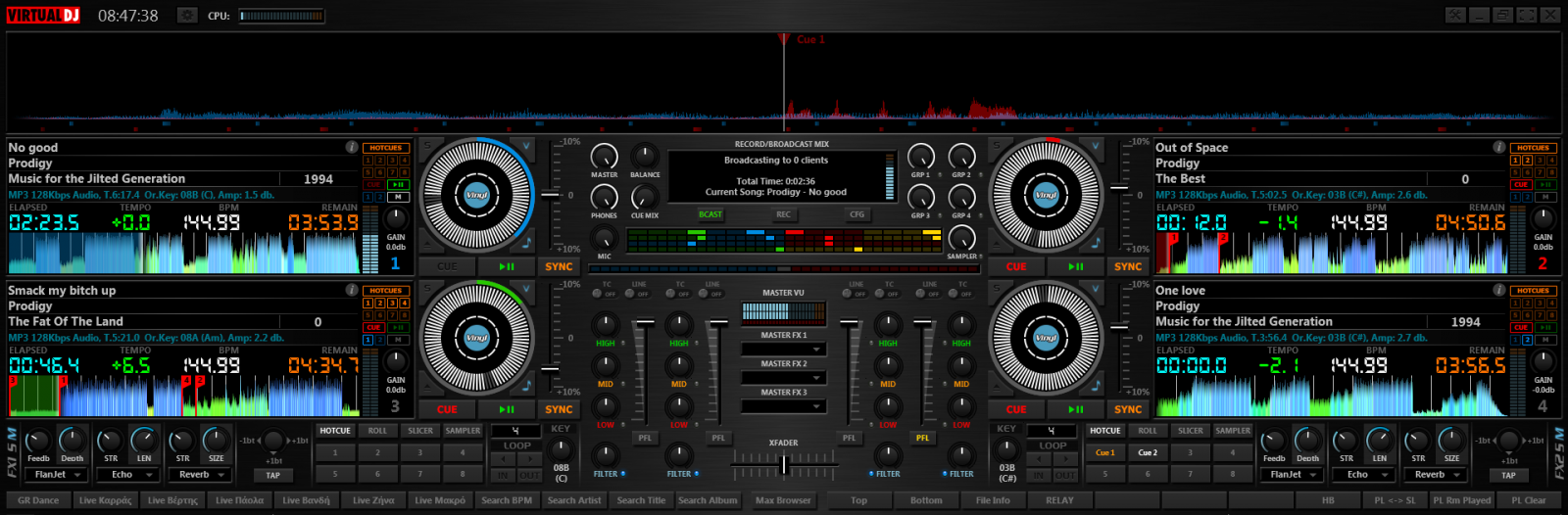This screenshot has width=1568, height=515.
Task: Click Vinyl center on deck 1 turntable
Action: coord(476,195)
